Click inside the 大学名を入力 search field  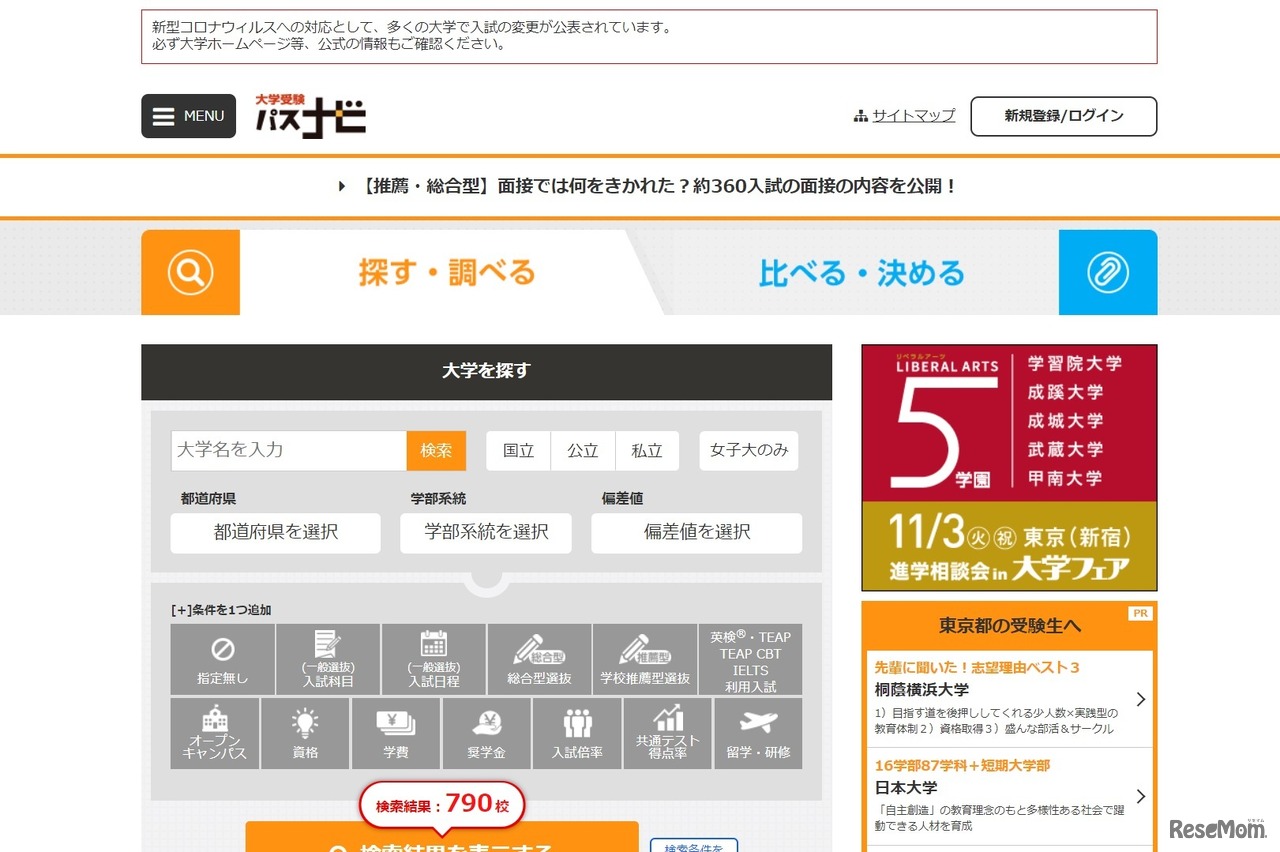(x=288, y=451)
